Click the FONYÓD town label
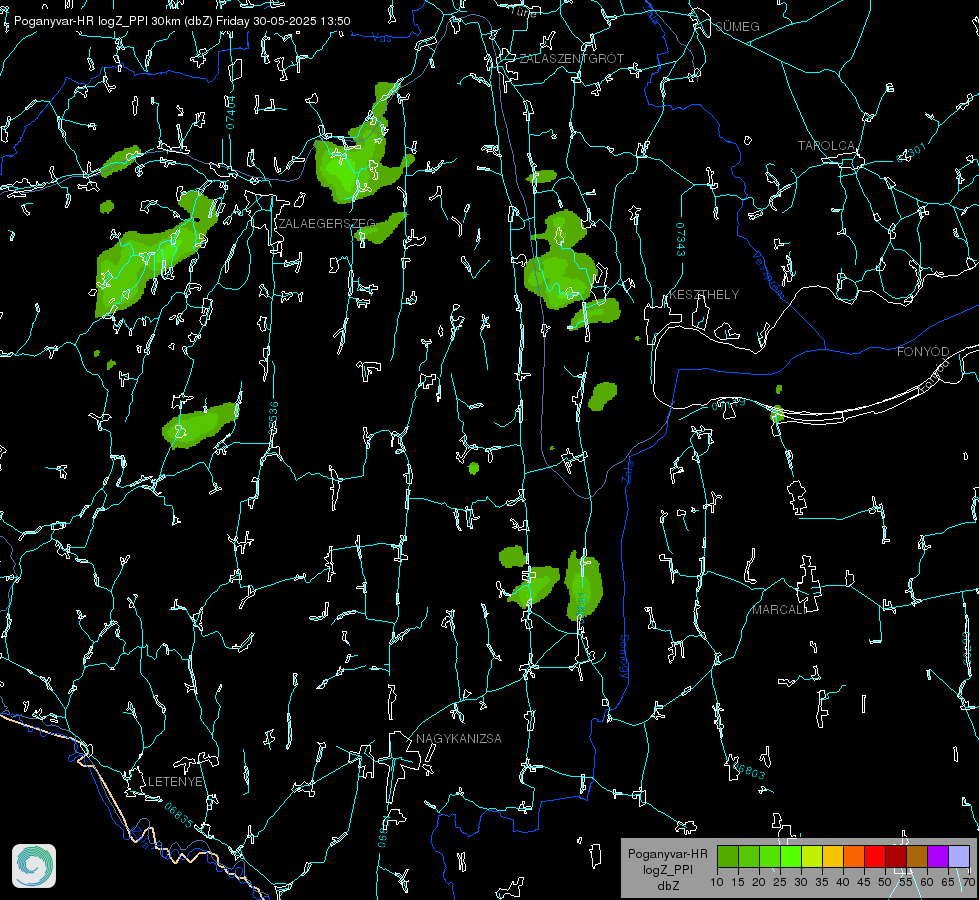This screenshot has height=900, width=979. [923, 352]
